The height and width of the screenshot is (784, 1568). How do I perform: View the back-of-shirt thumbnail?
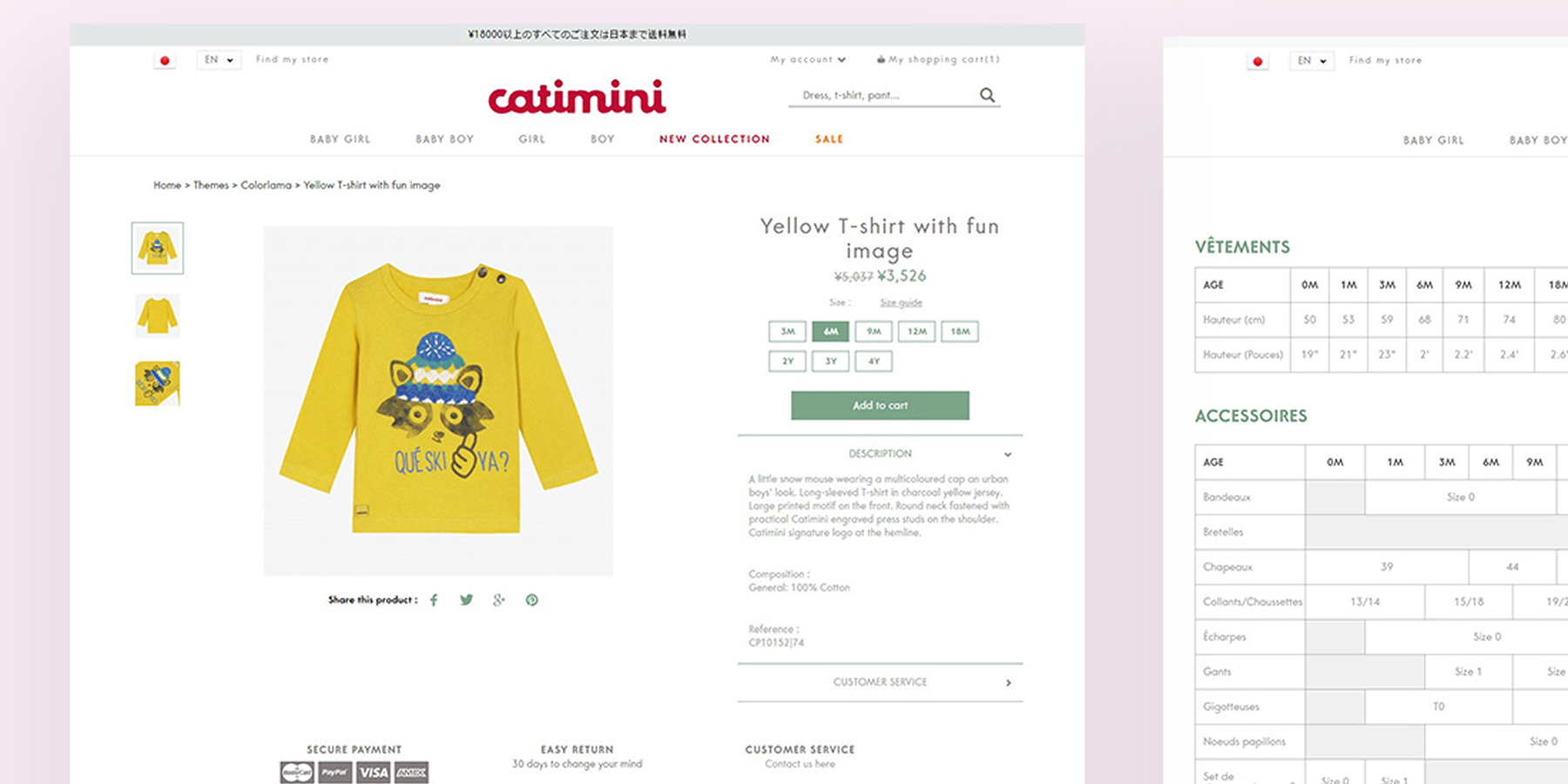pyautogui.click(x=158, y=315)
